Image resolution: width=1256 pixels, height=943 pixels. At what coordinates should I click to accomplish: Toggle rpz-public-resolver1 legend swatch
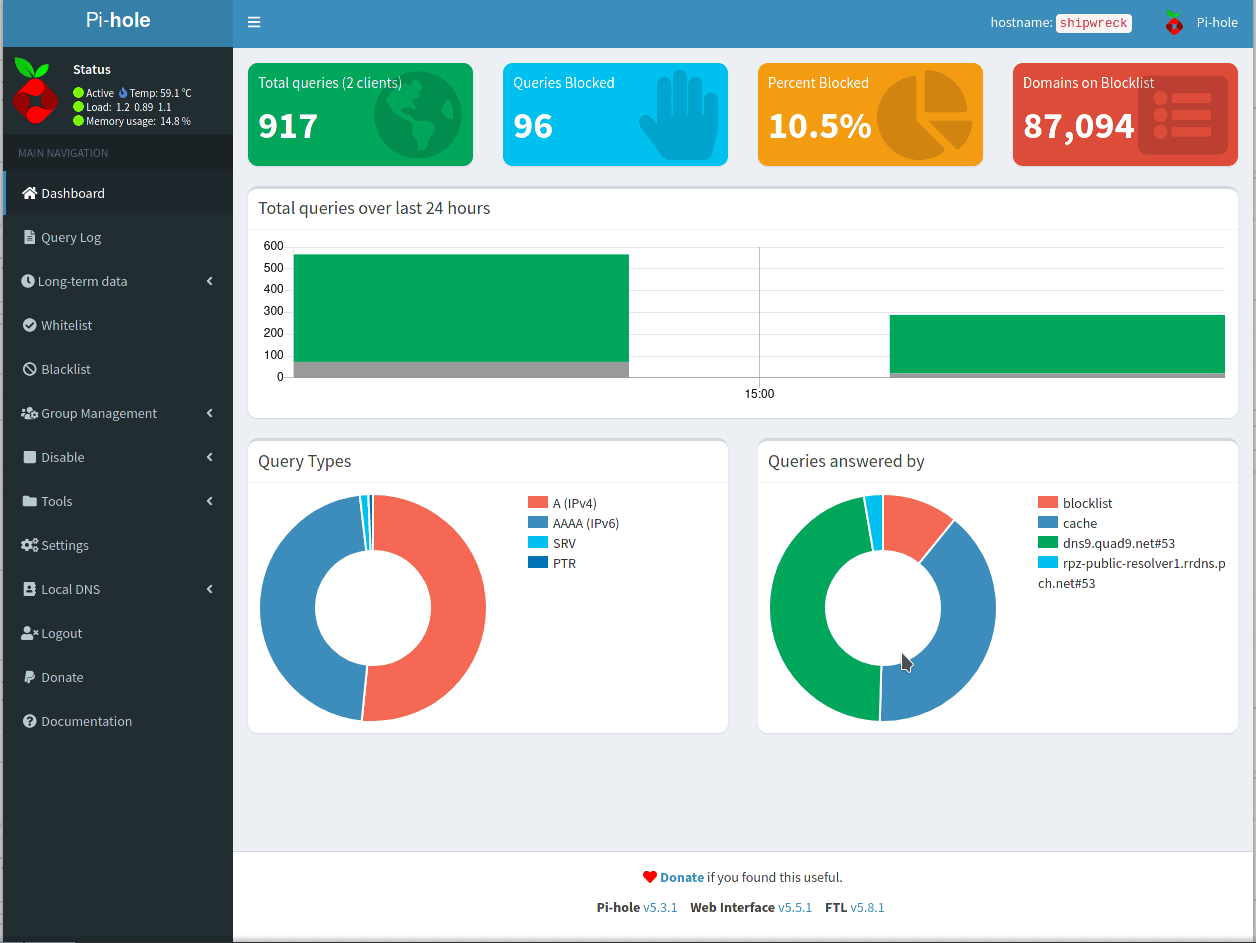[1047, 563]
